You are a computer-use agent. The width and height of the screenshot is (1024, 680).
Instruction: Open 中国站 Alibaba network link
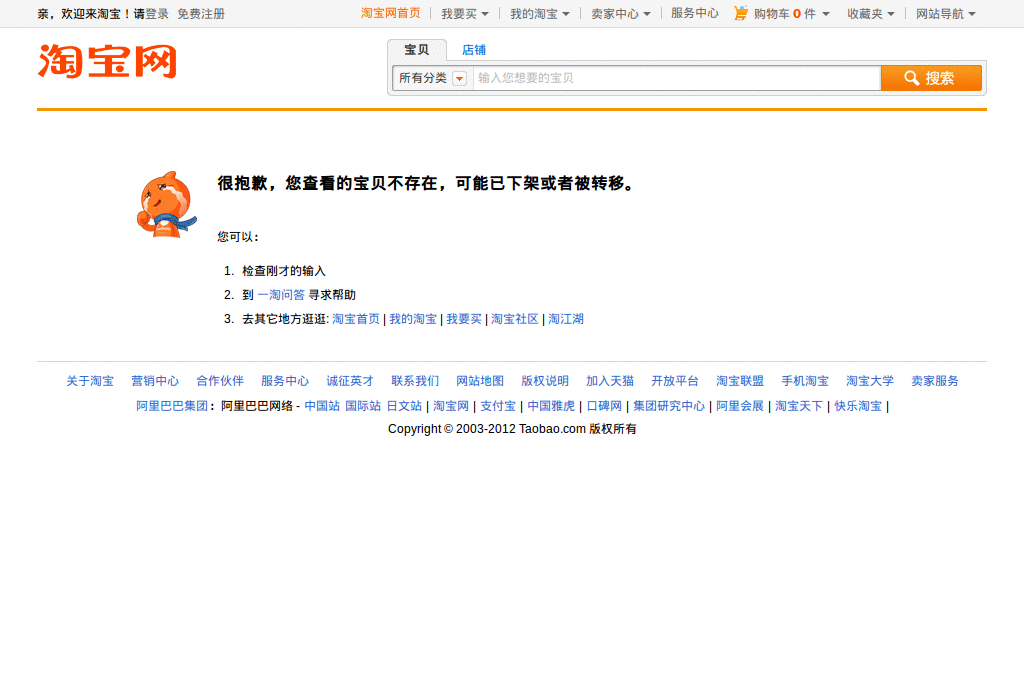point(322,406)
